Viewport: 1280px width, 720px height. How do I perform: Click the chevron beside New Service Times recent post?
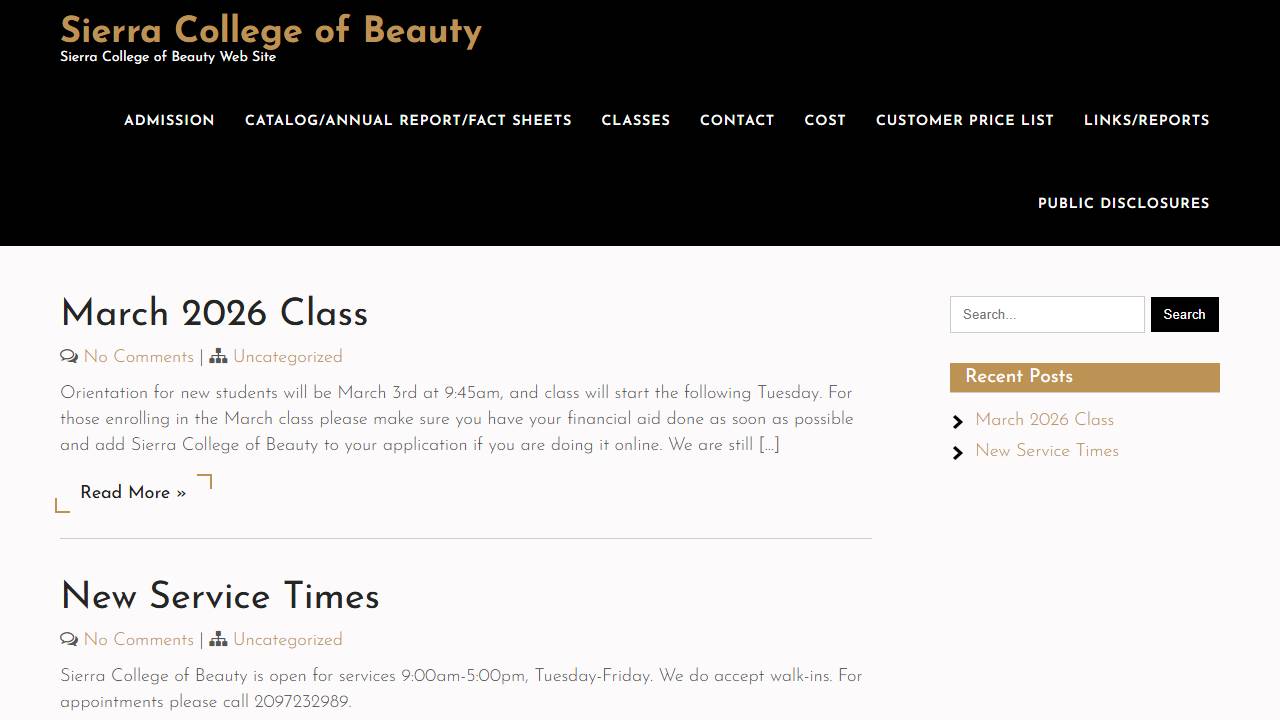958,453
